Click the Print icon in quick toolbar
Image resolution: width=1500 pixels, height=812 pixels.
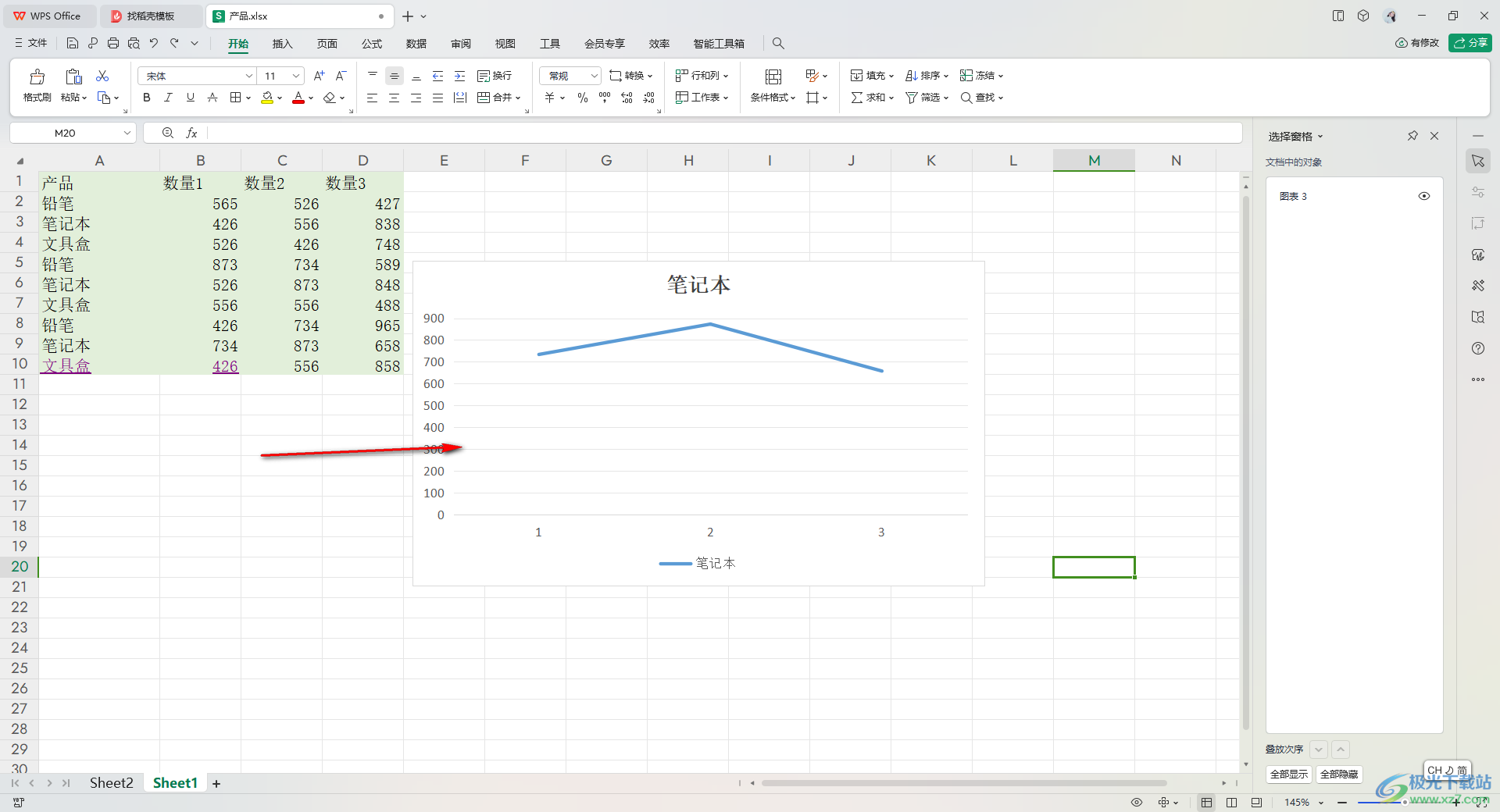pyautogui.click(x=113, y=43)
